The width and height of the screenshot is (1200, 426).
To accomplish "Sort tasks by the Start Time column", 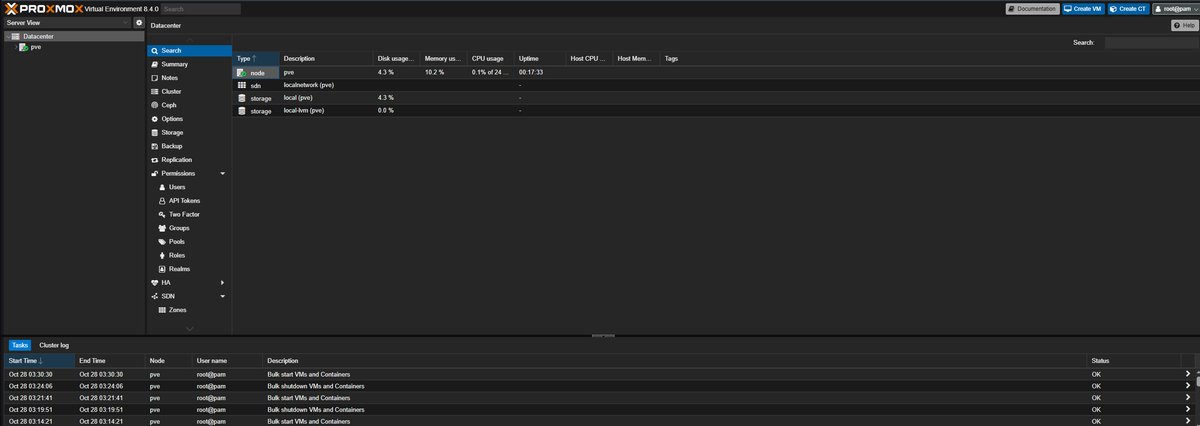I will (x=38, y=360).
